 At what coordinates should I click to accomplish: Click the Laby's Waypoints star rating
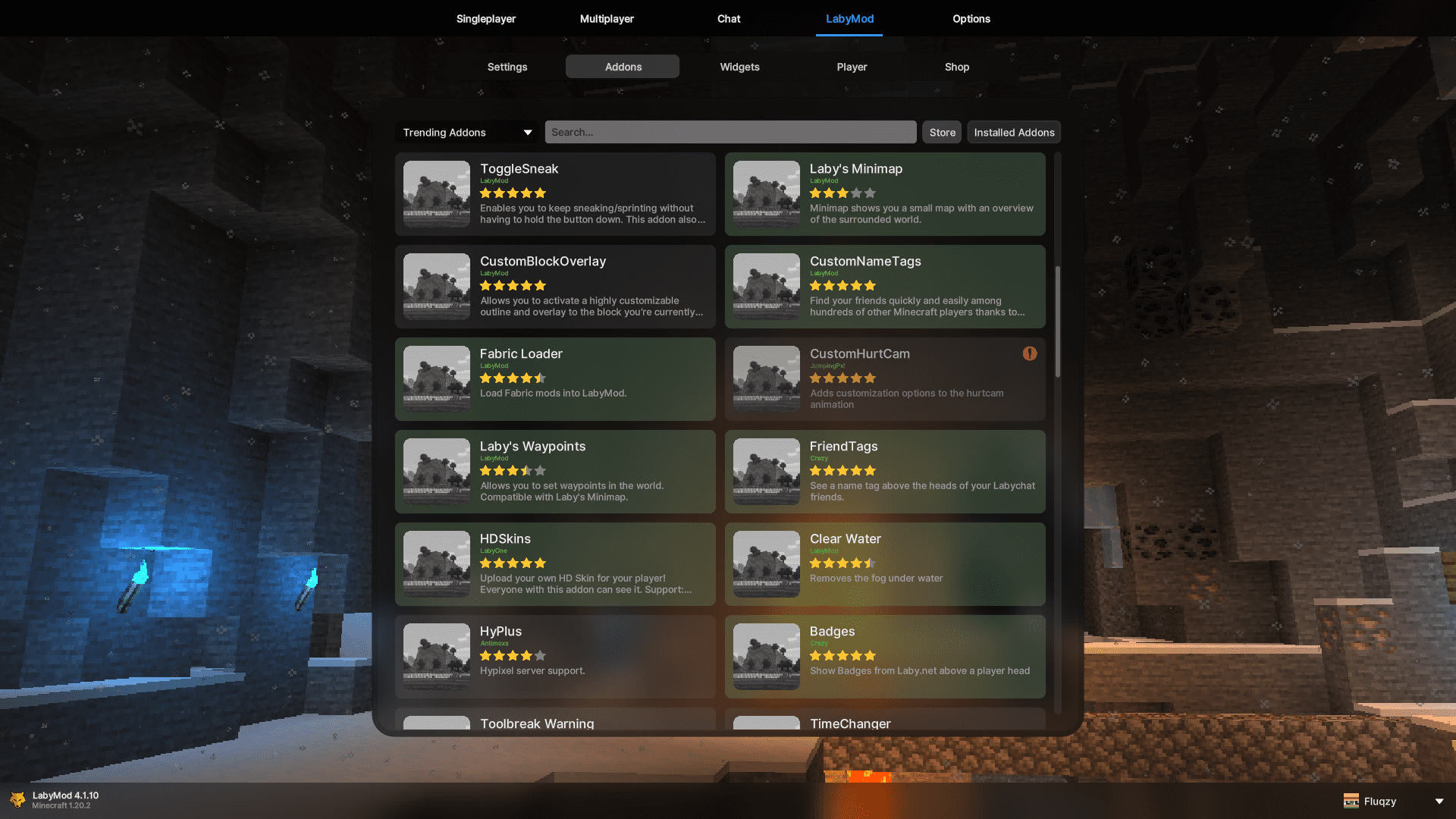tap(513, 471)
